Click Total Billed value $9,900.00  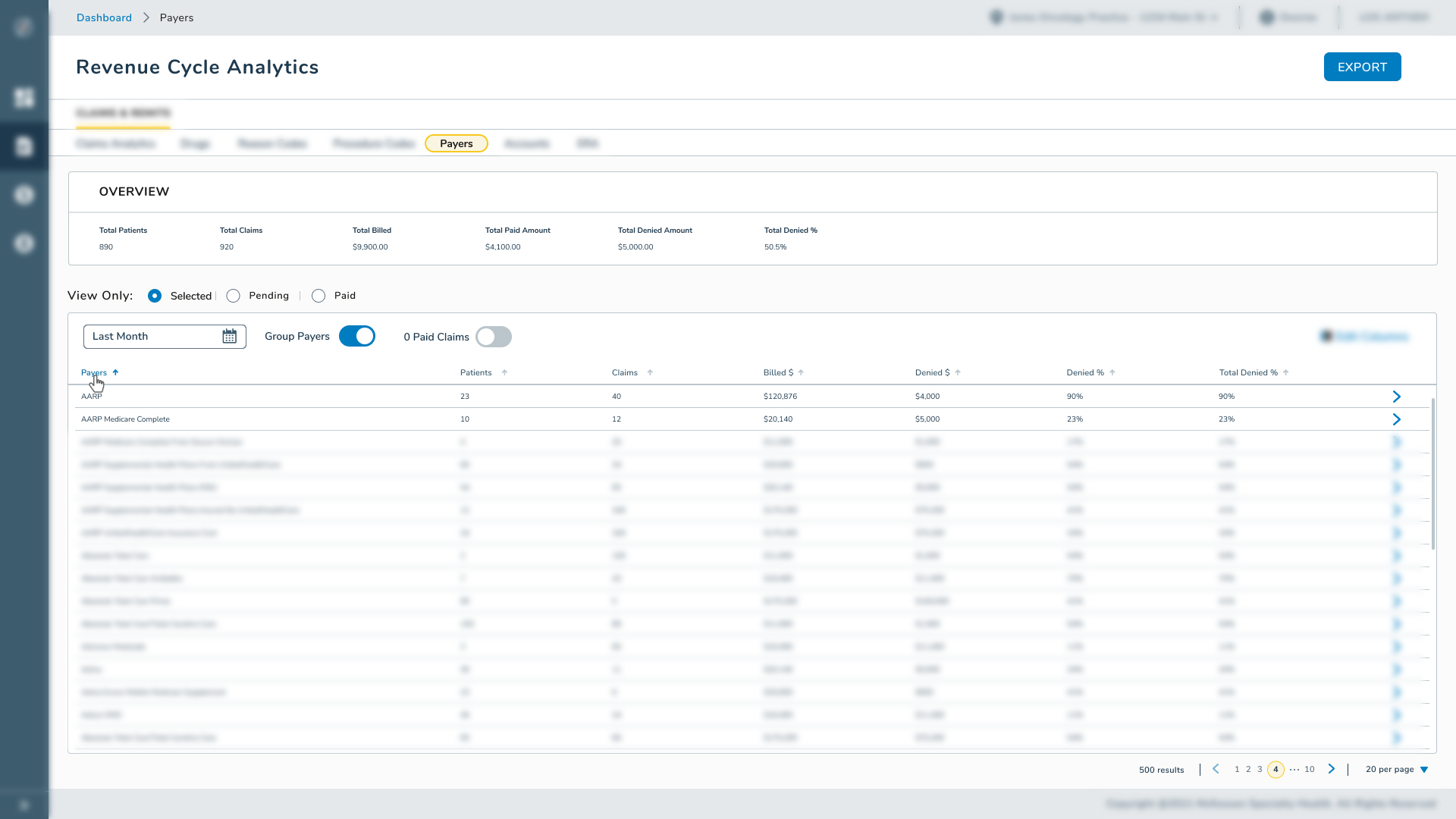pyautogui.click(x=370, y=247)
